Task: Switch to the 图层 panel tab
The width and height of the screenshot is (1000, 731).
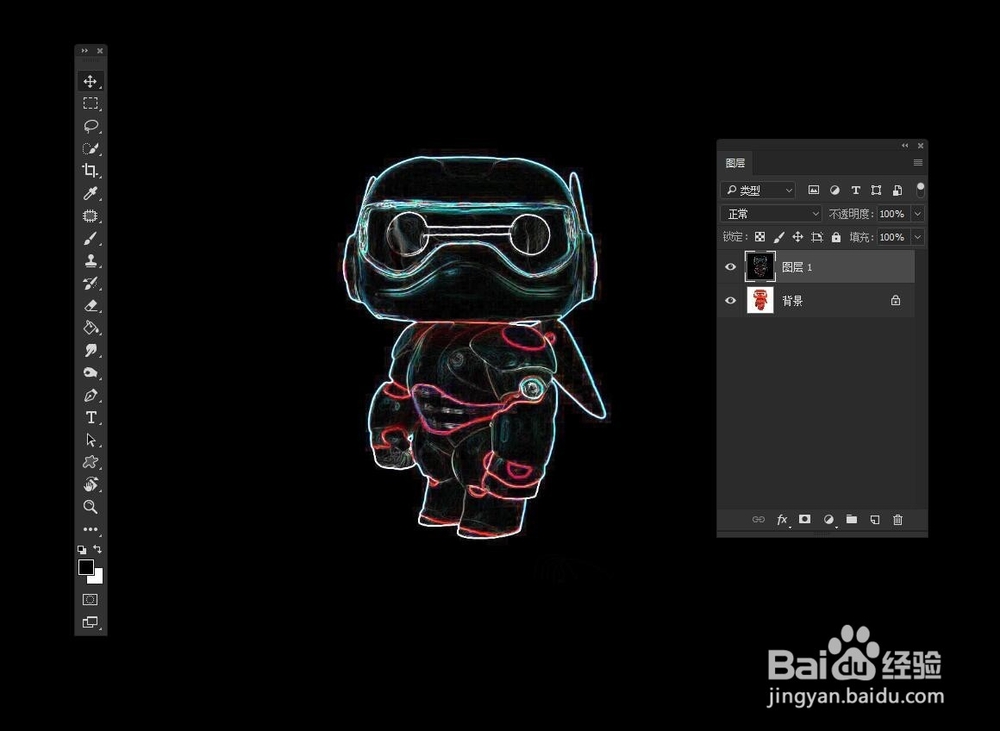Action: pyautogui.click(x=735, y=163)
